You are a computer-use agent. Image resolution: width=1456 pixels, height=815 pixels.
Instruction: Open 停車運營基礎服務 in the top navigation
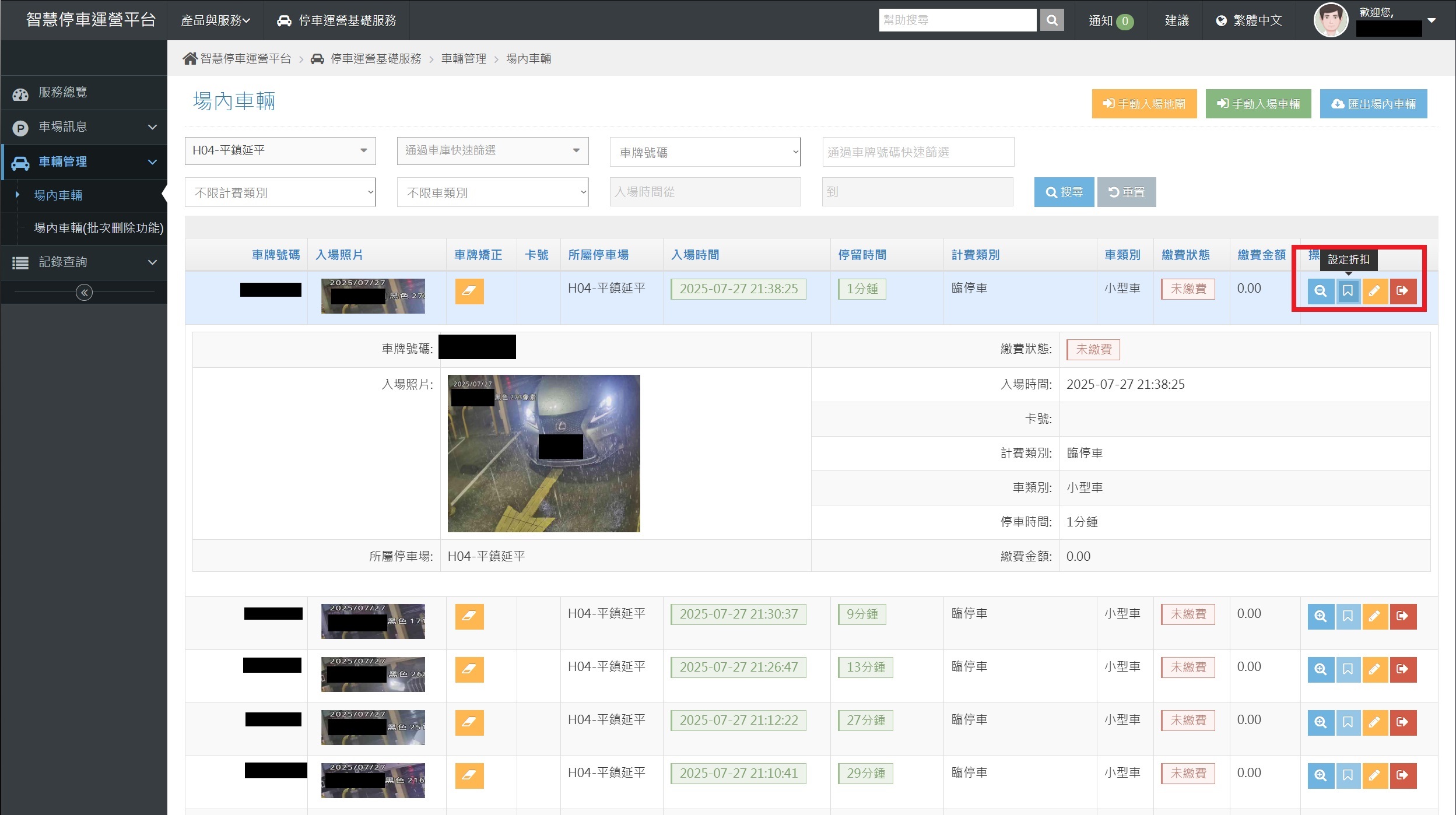pyautogui.click(x=336, y=20)
